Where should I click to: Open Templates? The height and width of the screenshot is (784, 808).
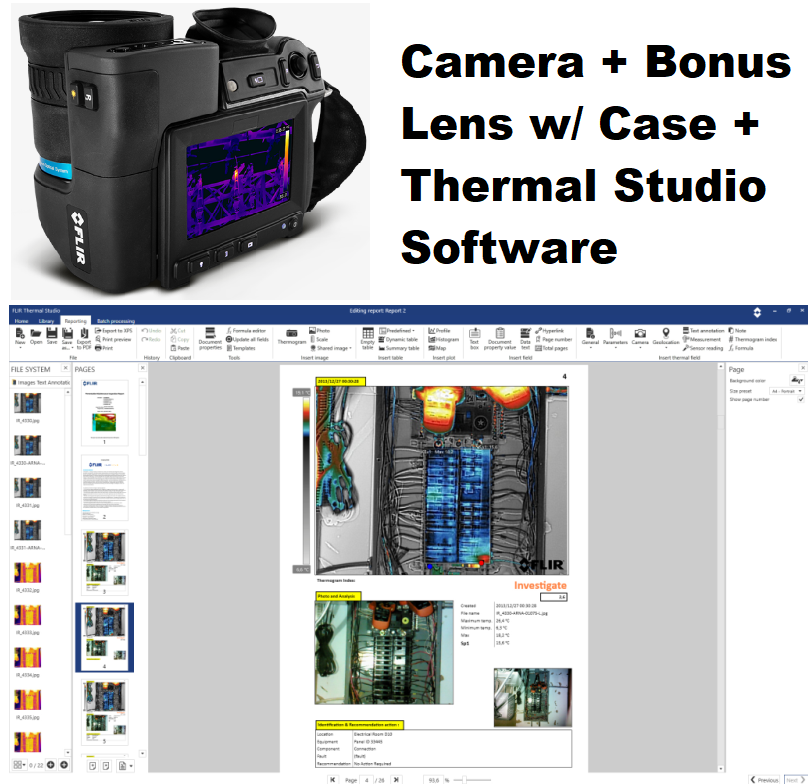241,348
